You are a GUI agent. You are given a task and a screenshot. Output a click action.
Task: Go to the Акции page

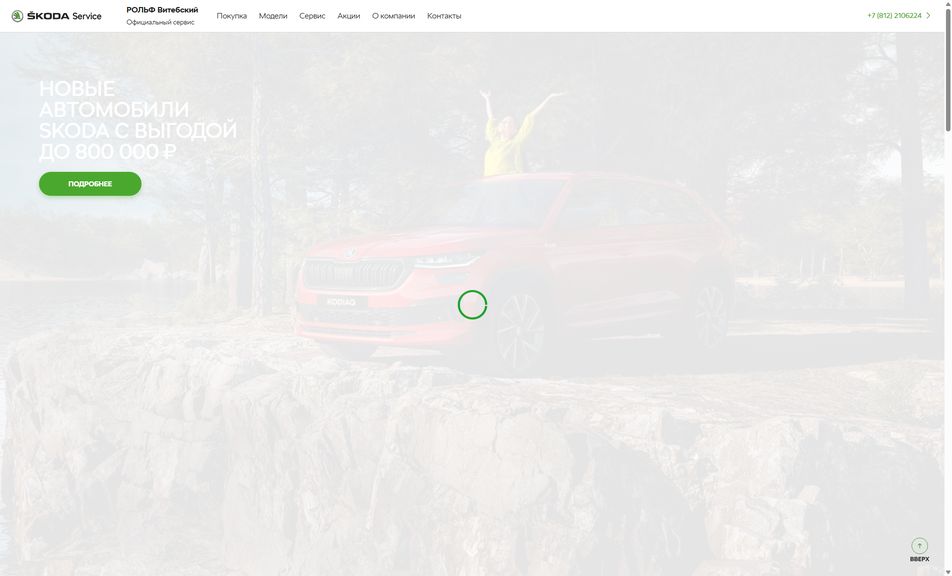point(348,16)
